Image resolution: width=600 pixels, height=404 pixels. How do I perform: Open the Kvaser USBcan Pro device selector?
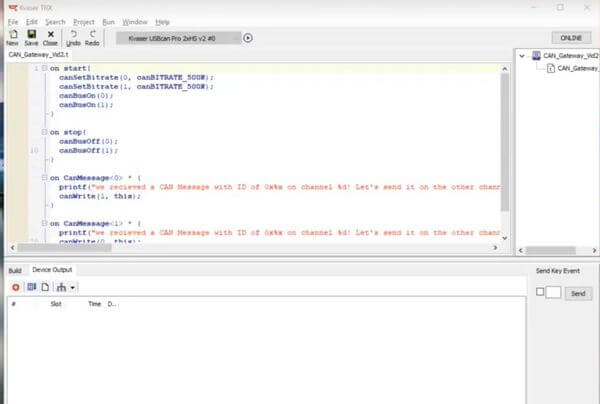pos(179,38)
